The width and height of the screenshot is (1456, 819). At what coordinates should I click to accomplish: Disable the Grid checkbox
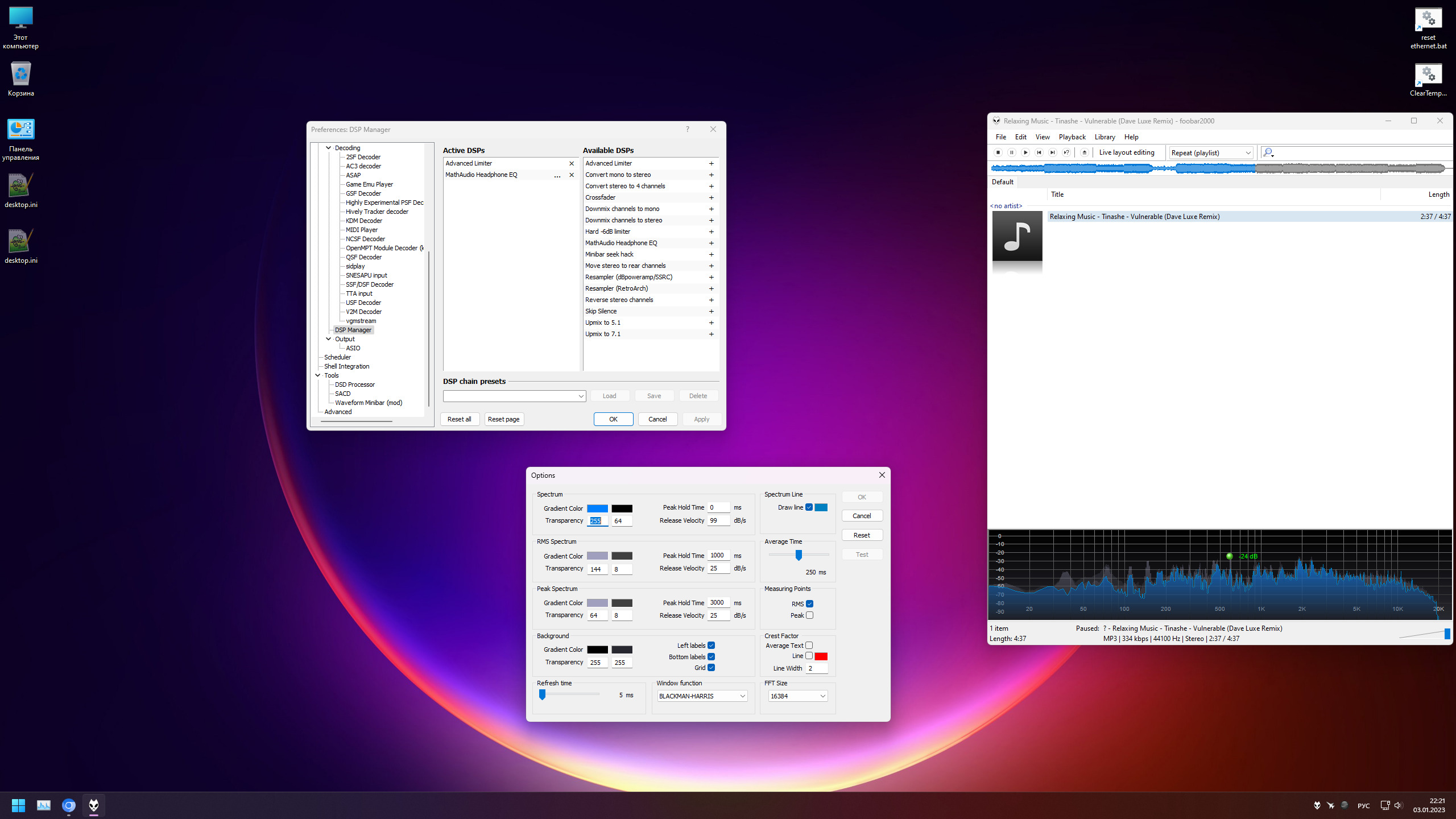pyautogui.click(x=711, y=668)
